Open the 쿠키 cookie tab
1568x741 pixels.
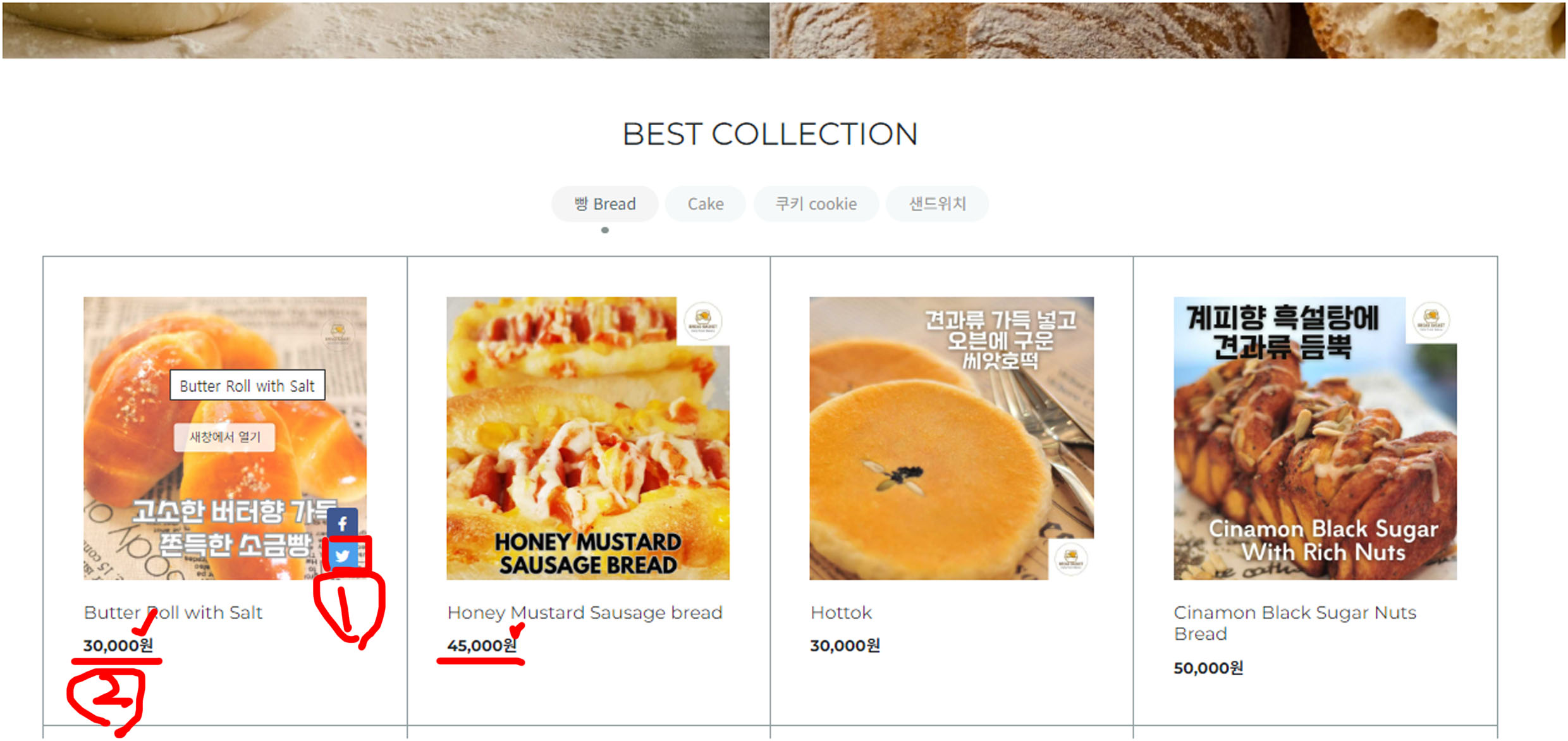pos(816,204)
